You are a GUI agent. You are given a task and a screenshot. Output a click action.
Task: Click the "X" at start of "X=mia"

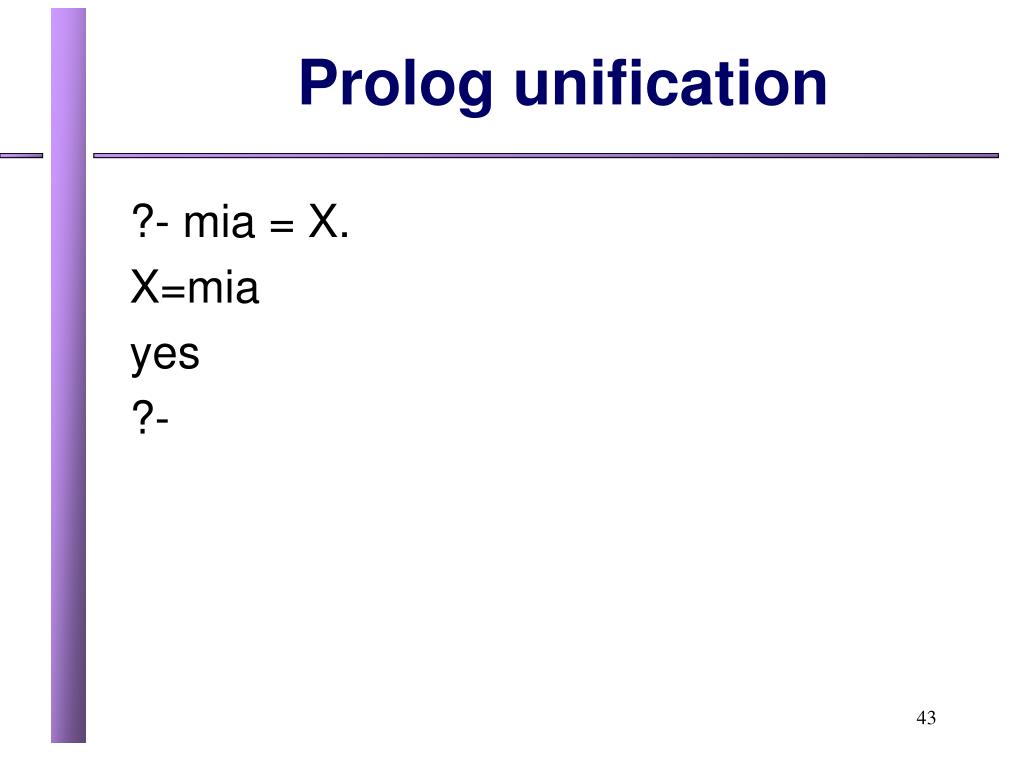coord(145,287)
